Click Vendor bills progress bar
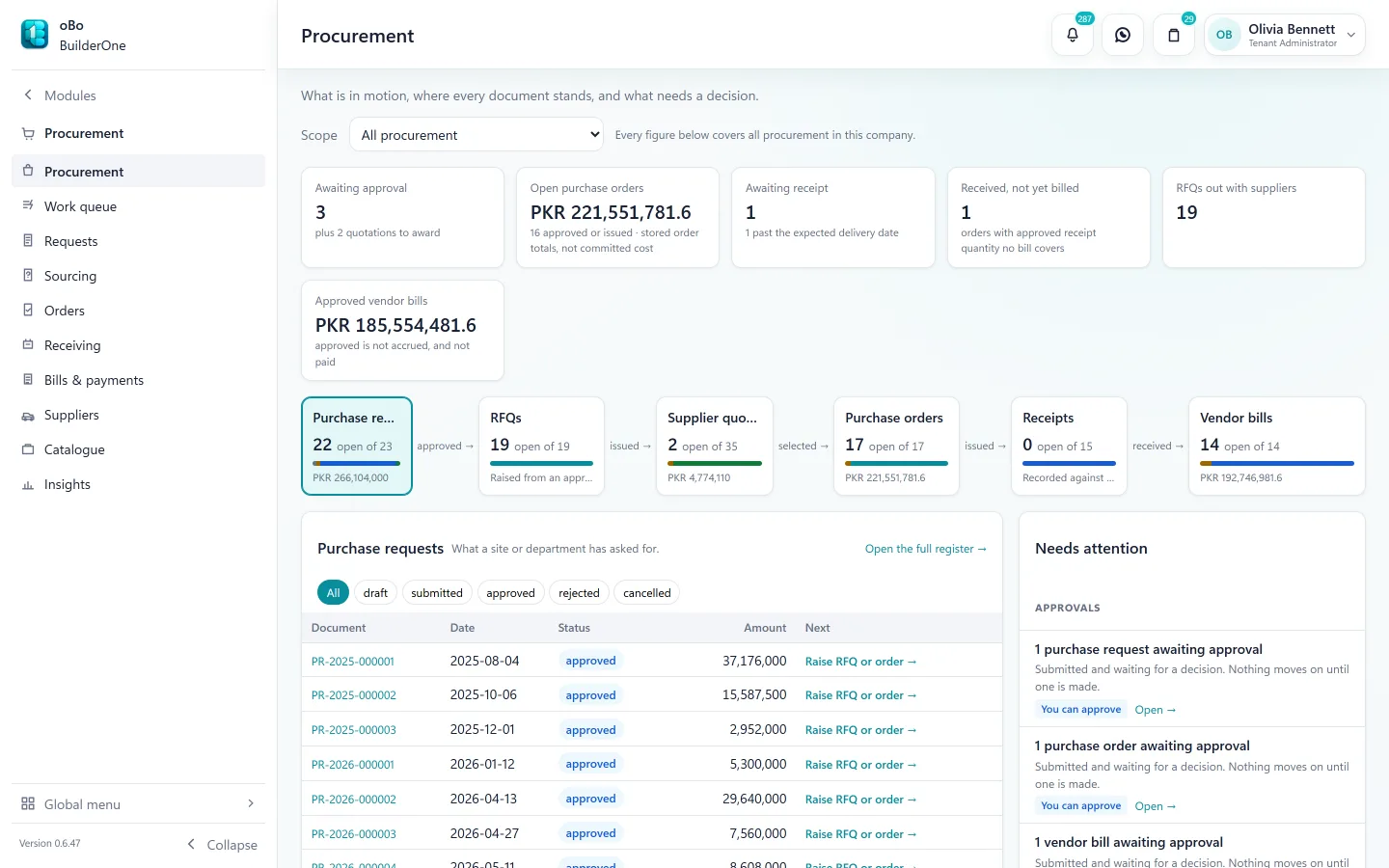 click(1277, 463)
